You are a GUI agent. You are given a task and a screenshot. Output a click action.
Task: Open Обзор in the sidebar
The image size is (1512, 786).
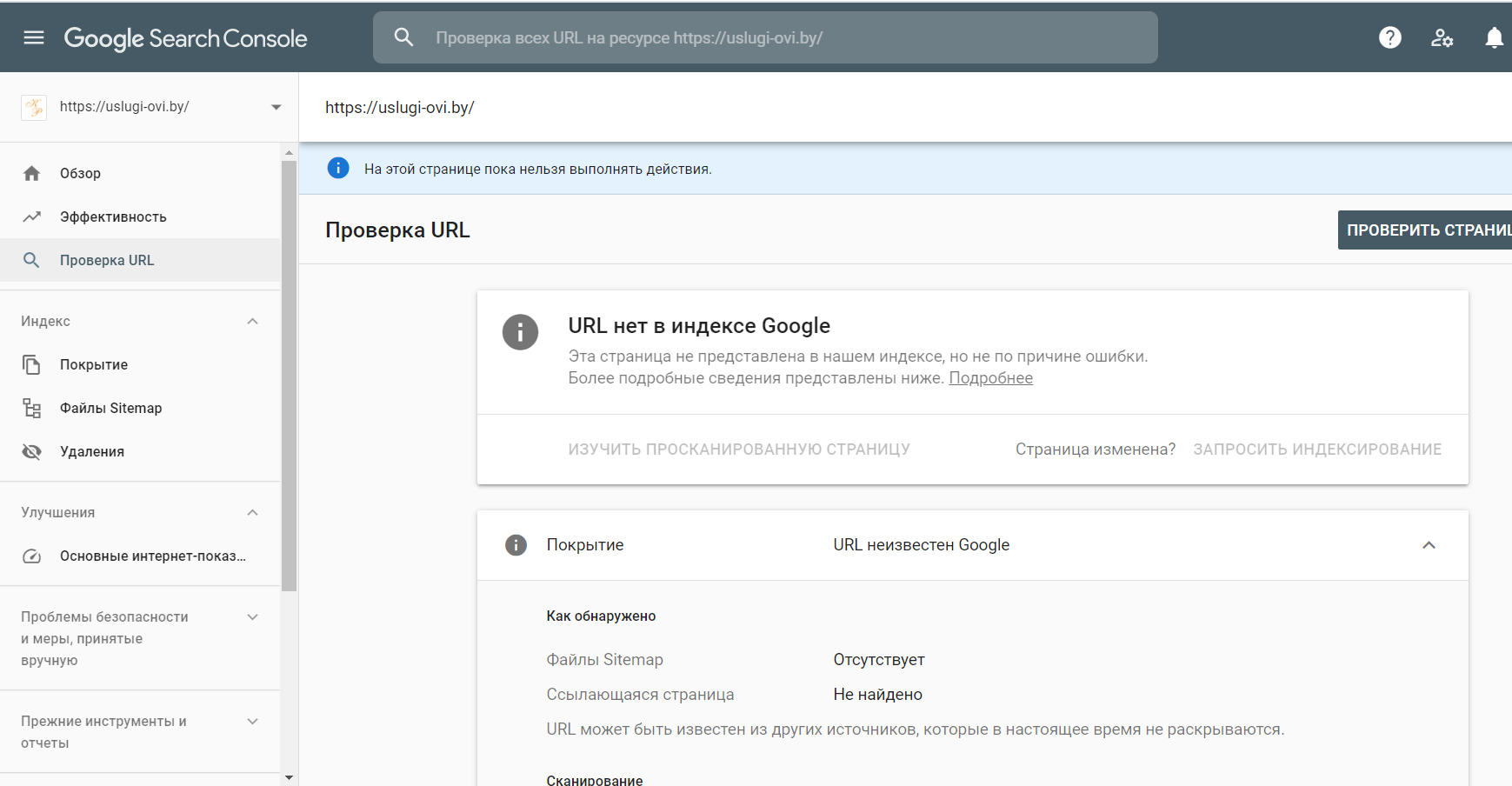click(141, 173)
